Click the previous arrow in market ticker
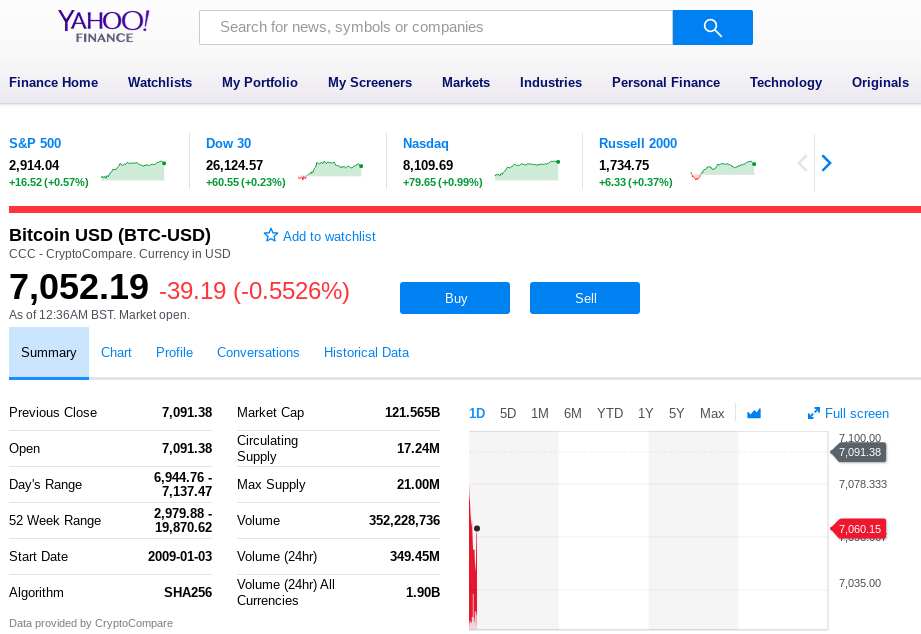This screenshot has height=634, width=921. tap(802, 163)
